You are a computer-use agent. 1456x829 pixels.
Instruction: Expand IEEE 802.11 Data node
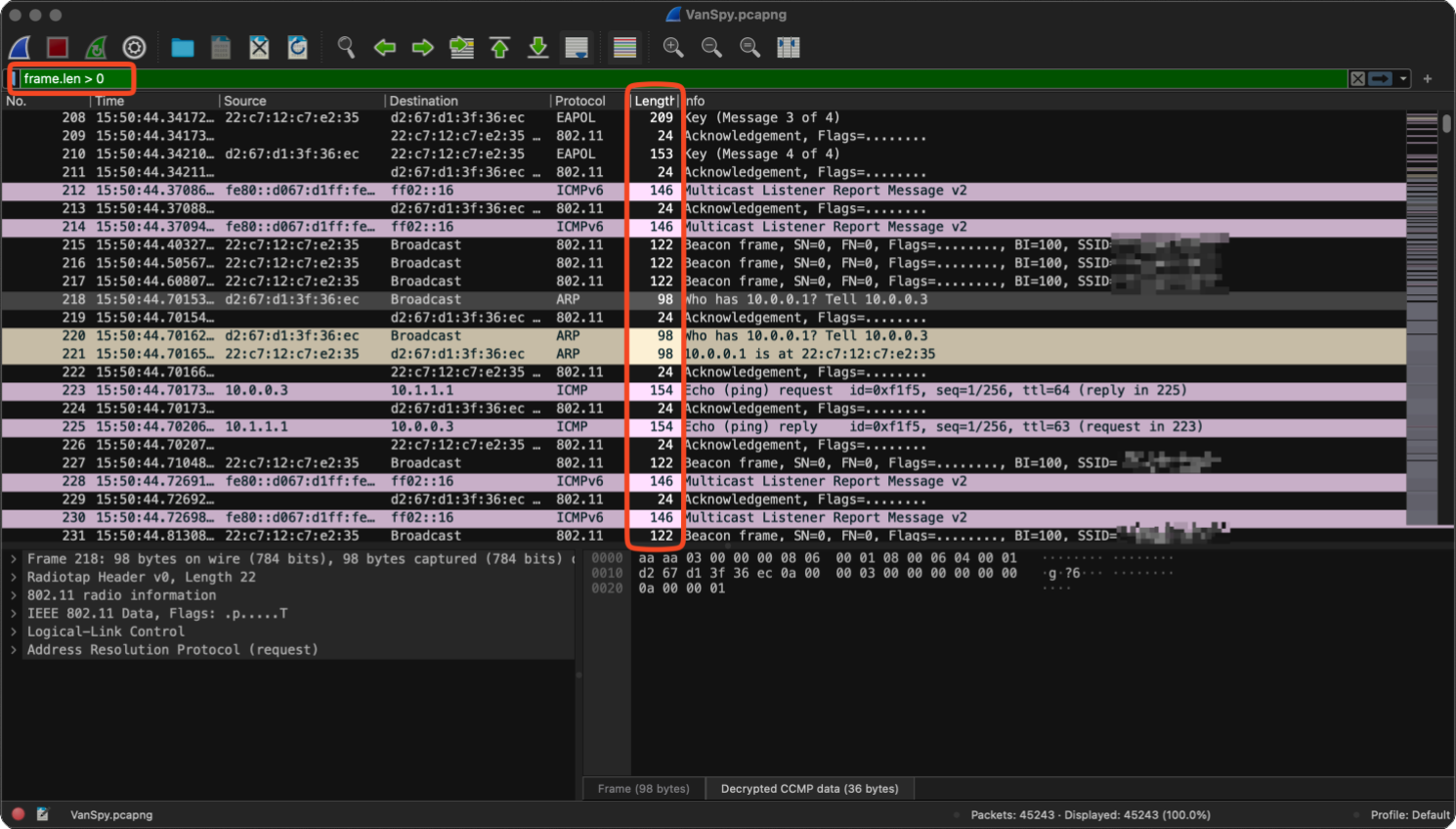[x=14, y=614]
